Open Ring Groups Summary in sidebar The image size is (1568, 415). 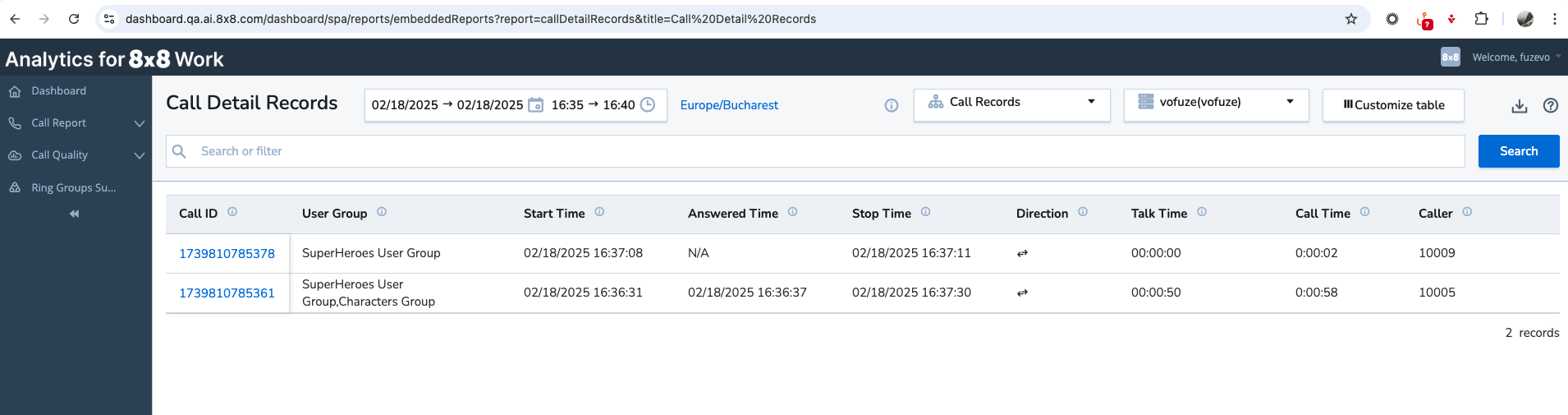pos(73,188)
